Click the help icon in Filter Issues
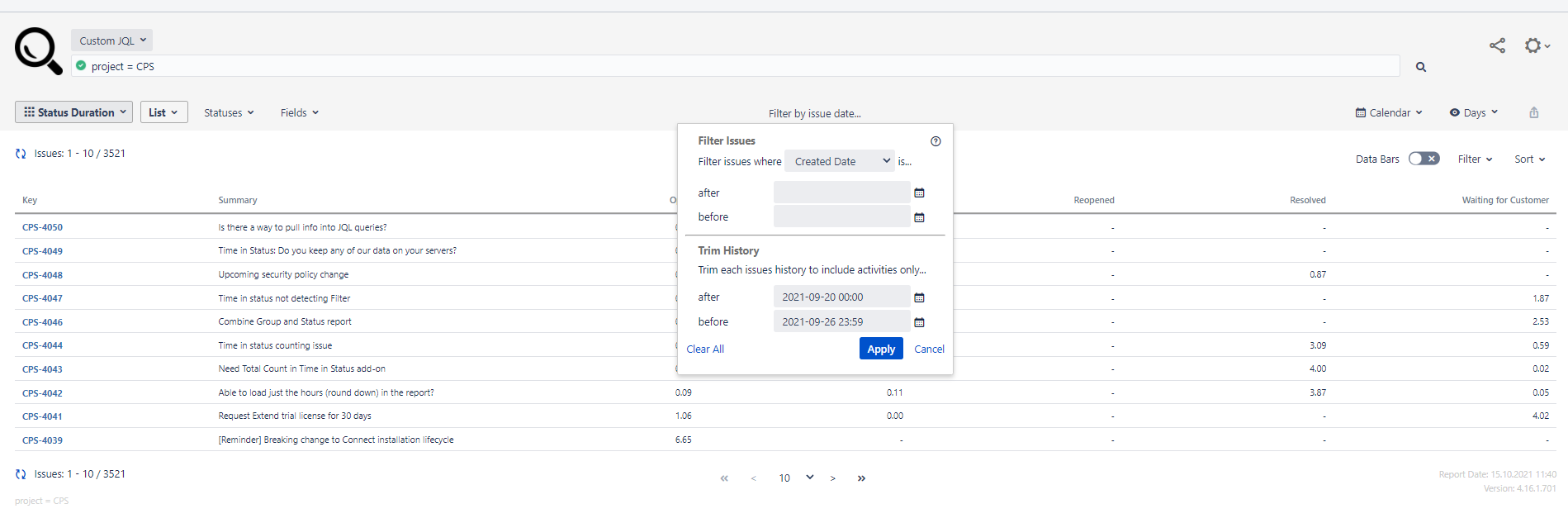The width and height of the screenshot is (1568, 523). tap(936, 141)
